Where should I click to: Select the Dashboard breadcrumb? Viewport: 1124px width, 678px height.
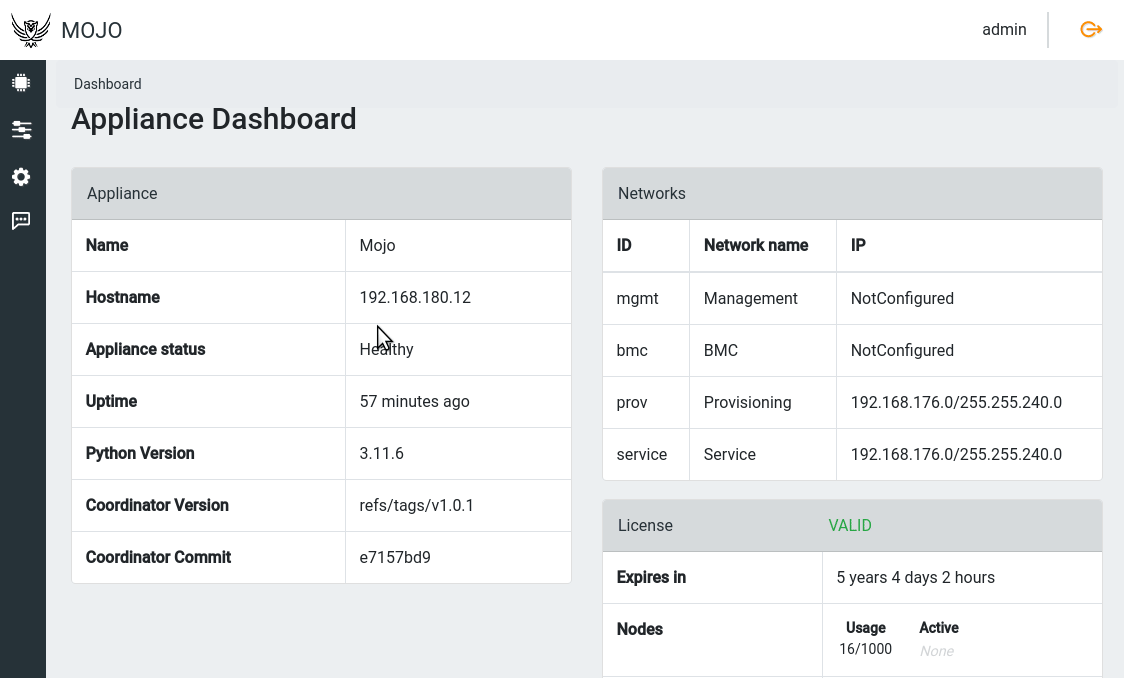point(107,84)
